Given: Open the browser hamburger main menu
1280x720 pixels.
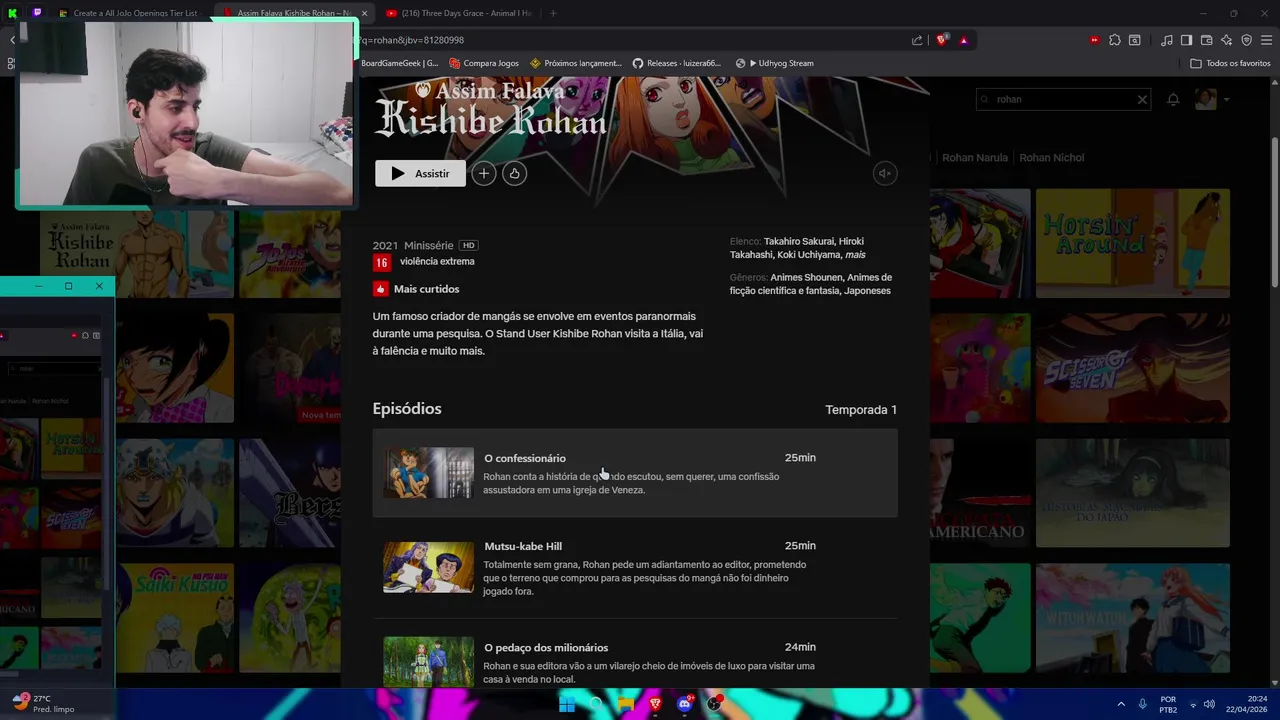Looking at the screenshot, I should pos(1266,40).
